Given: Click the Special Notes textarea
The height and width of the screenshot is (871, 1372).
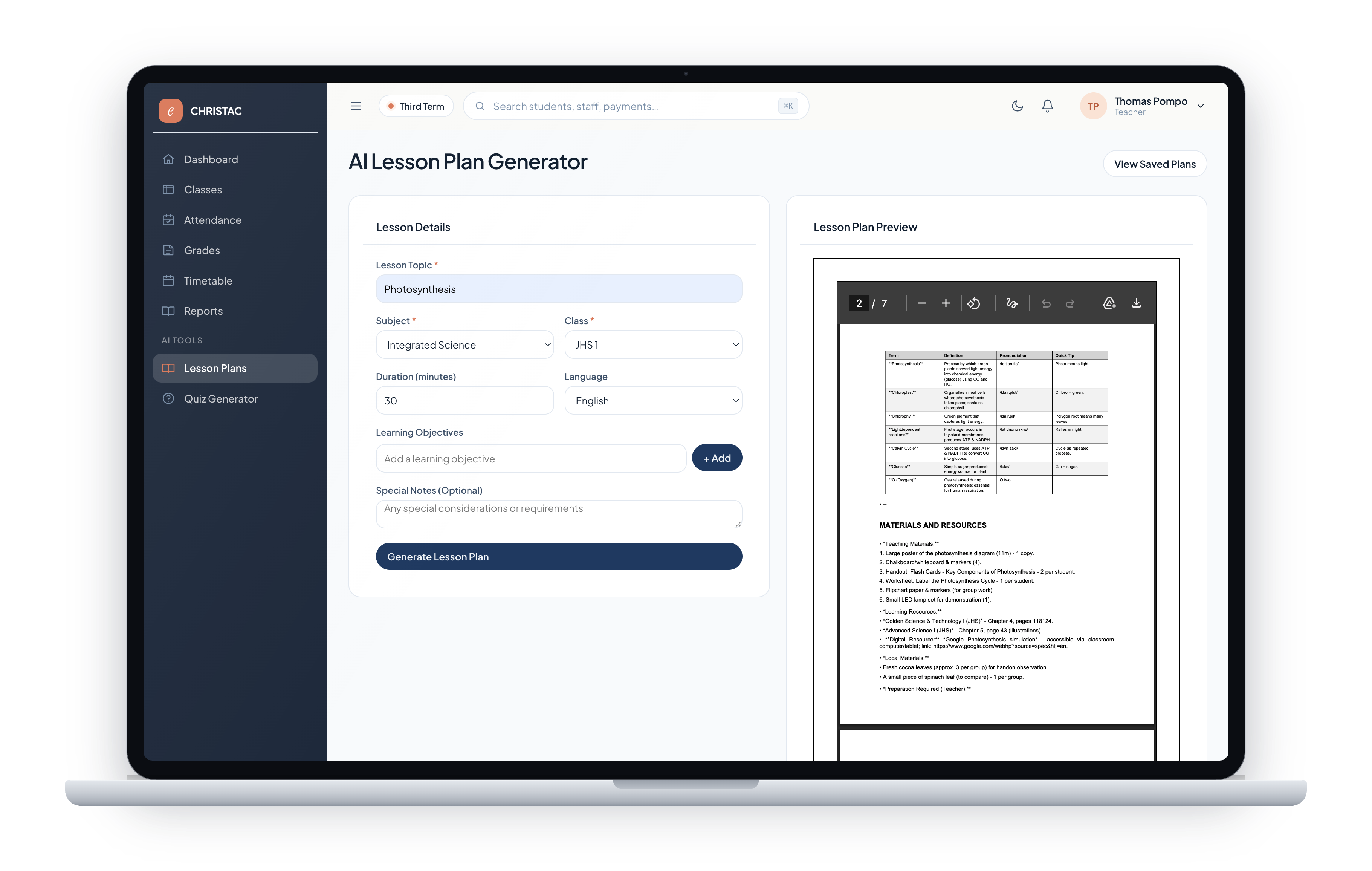Looking at the screenshot, I should click(x=558, y=514).
